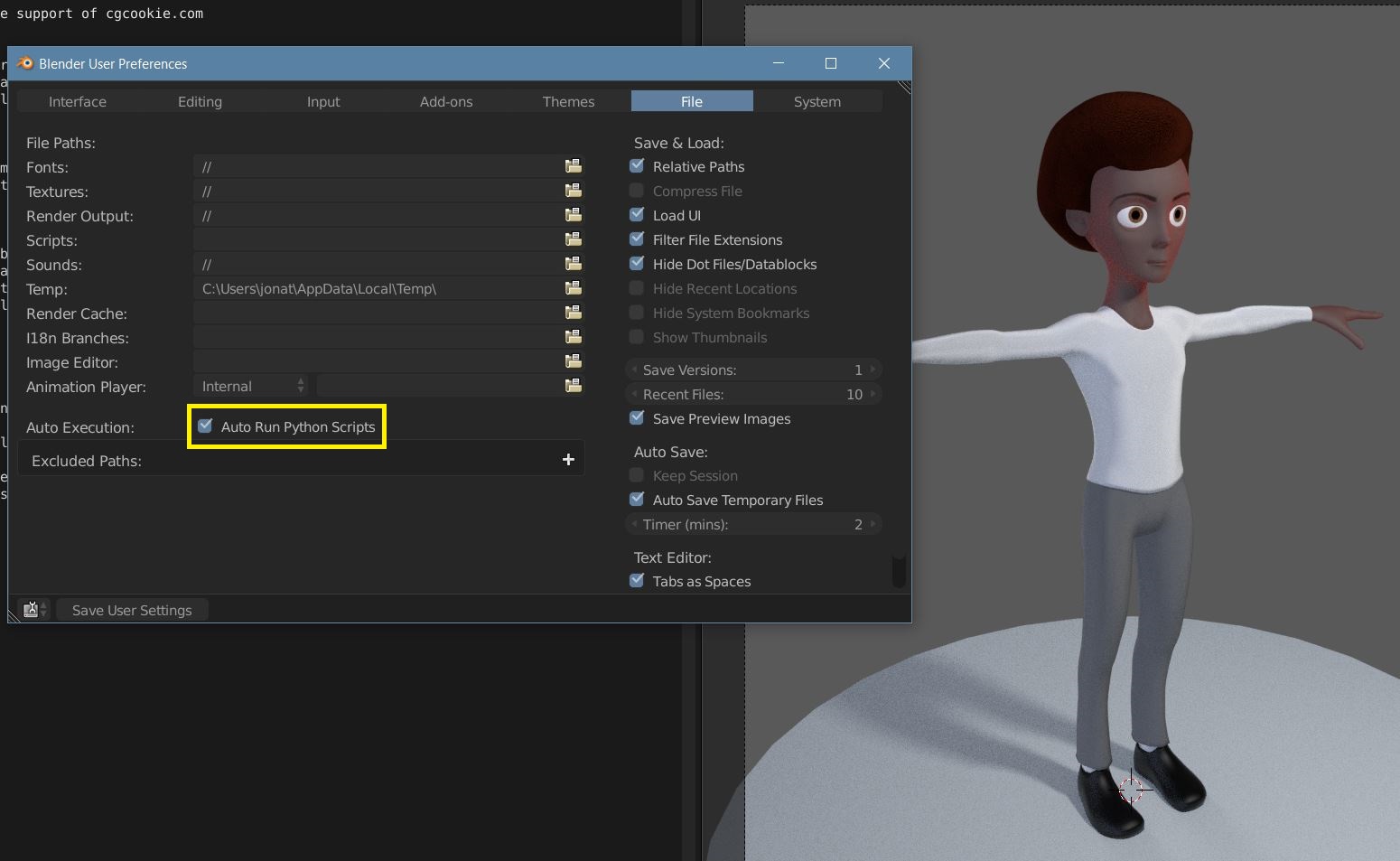Open folder browser for Scripts path

point(573,239)
